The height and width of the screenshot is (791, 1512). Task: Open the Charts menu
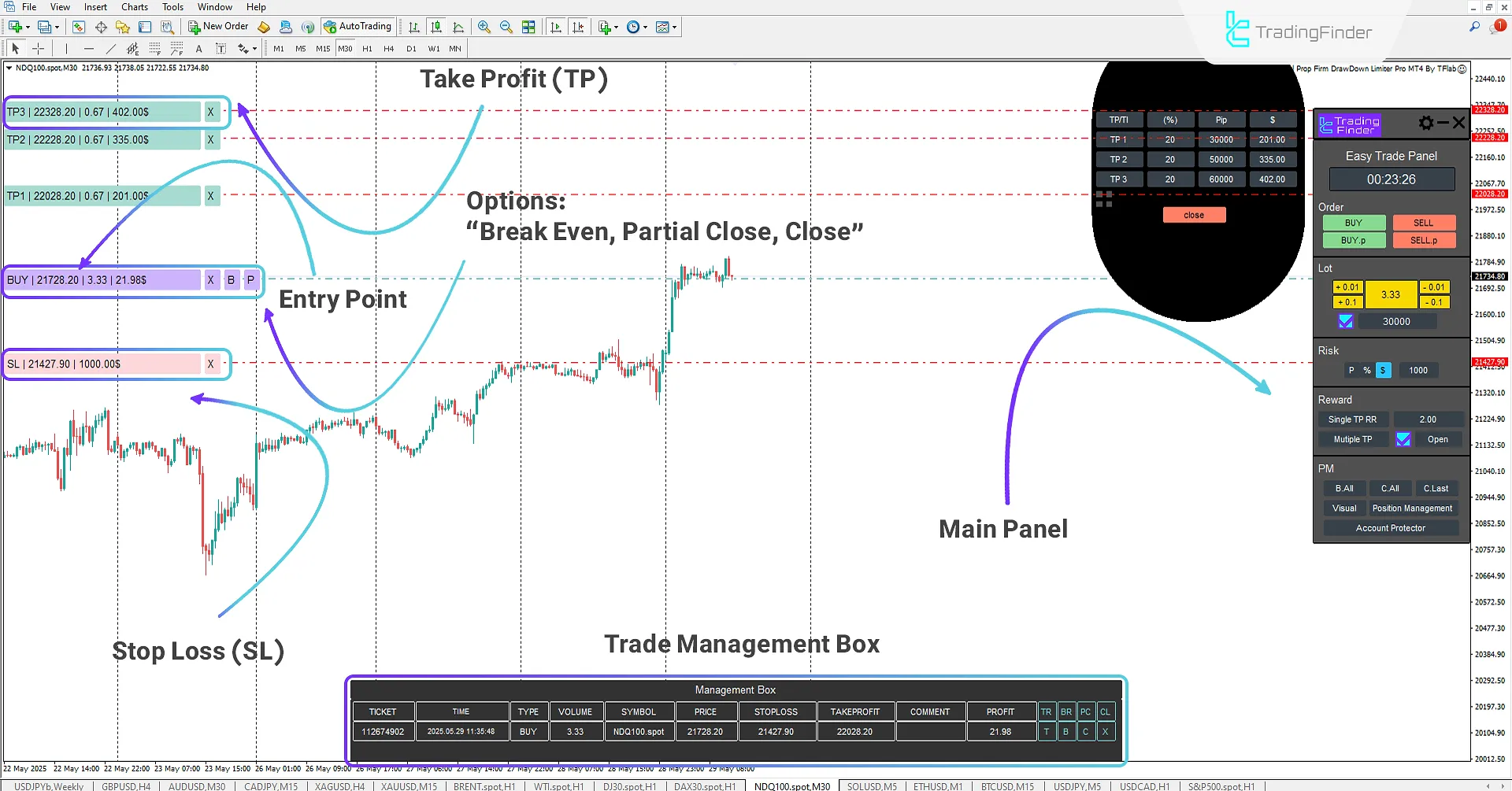pos(135,7)
